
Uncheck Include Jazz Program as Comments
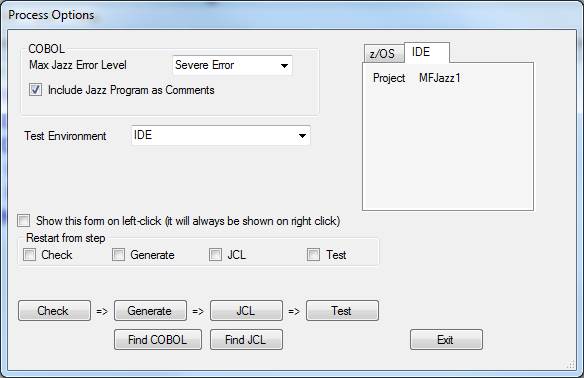pos(35,90)
